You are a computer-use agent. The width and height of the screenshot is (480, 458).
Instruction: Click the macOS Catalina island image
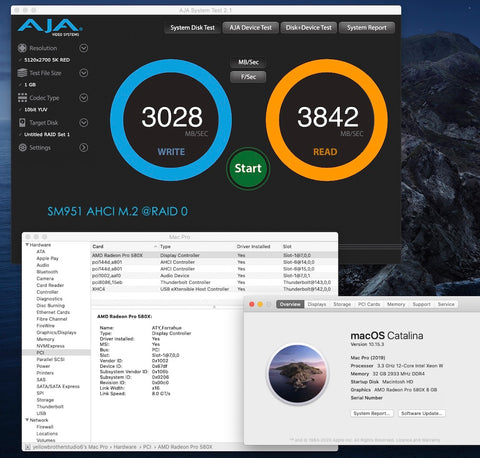pyautogui.click(x=297, y=373)
